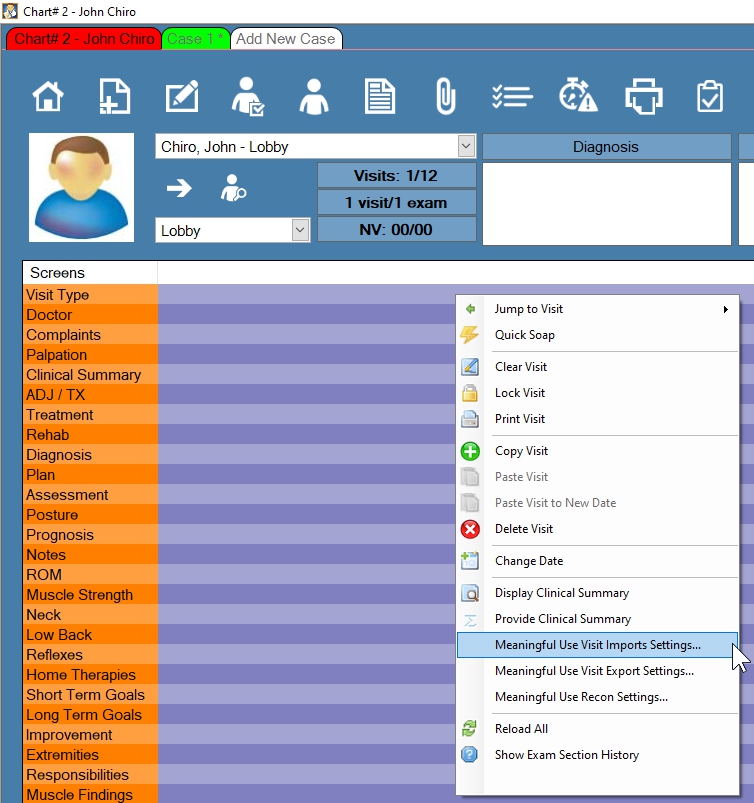
Task: Click the new document plus icon
Action: [115, 97]
